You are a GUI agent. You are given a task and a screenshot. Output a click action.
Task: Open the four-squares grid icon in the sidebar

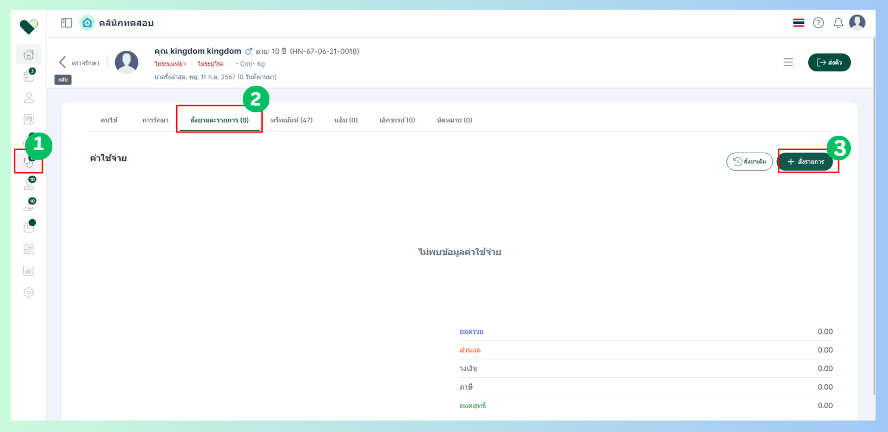[x=29, y=249]
